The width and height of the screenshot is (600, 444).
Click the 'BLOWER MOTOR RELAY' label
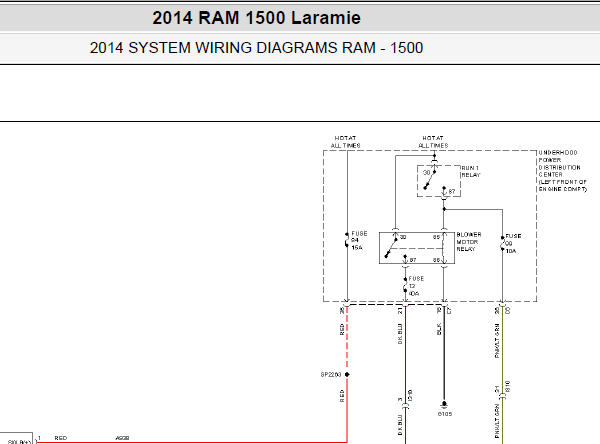pyautogui.click(x=469, y=242)
